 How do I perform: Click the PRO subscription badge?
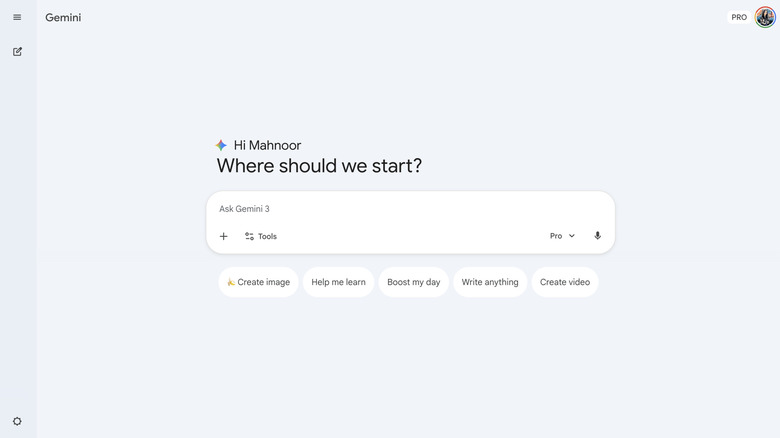point(739,17)
